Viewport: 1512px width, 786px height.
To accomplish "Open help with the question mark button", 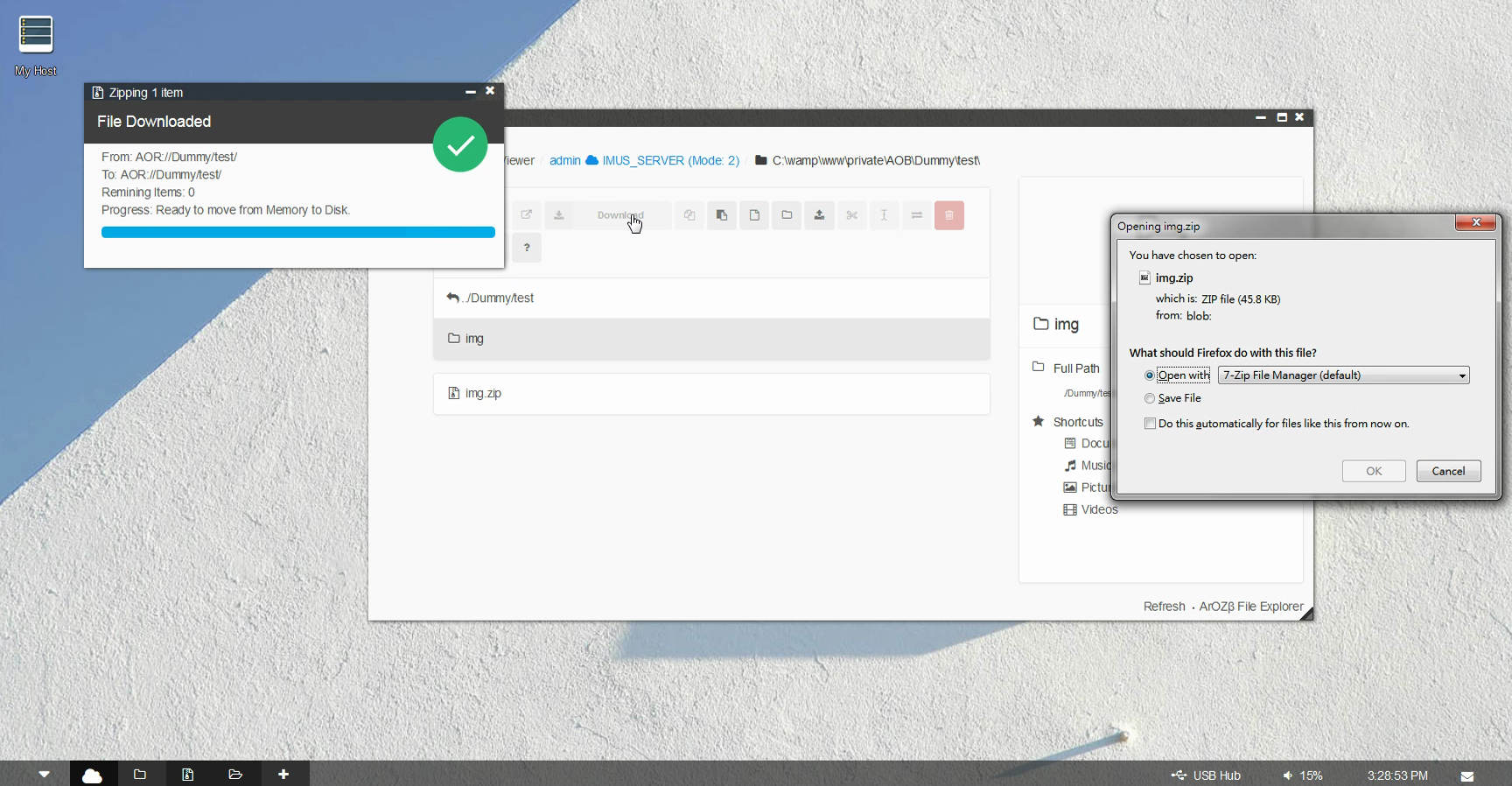I will click(527, 248).
